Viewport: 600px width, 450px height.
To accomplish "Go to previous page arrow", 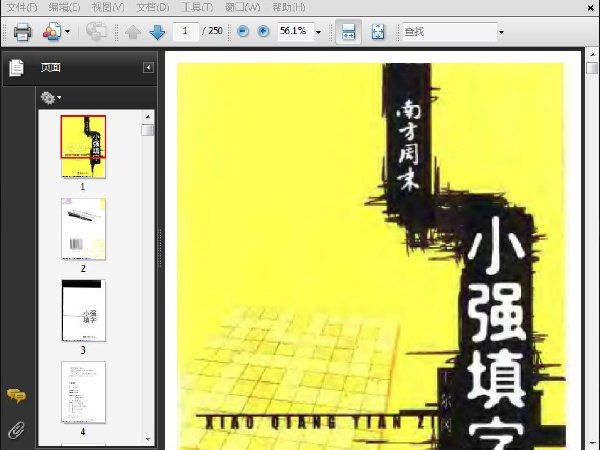I will tap(133, 32).
